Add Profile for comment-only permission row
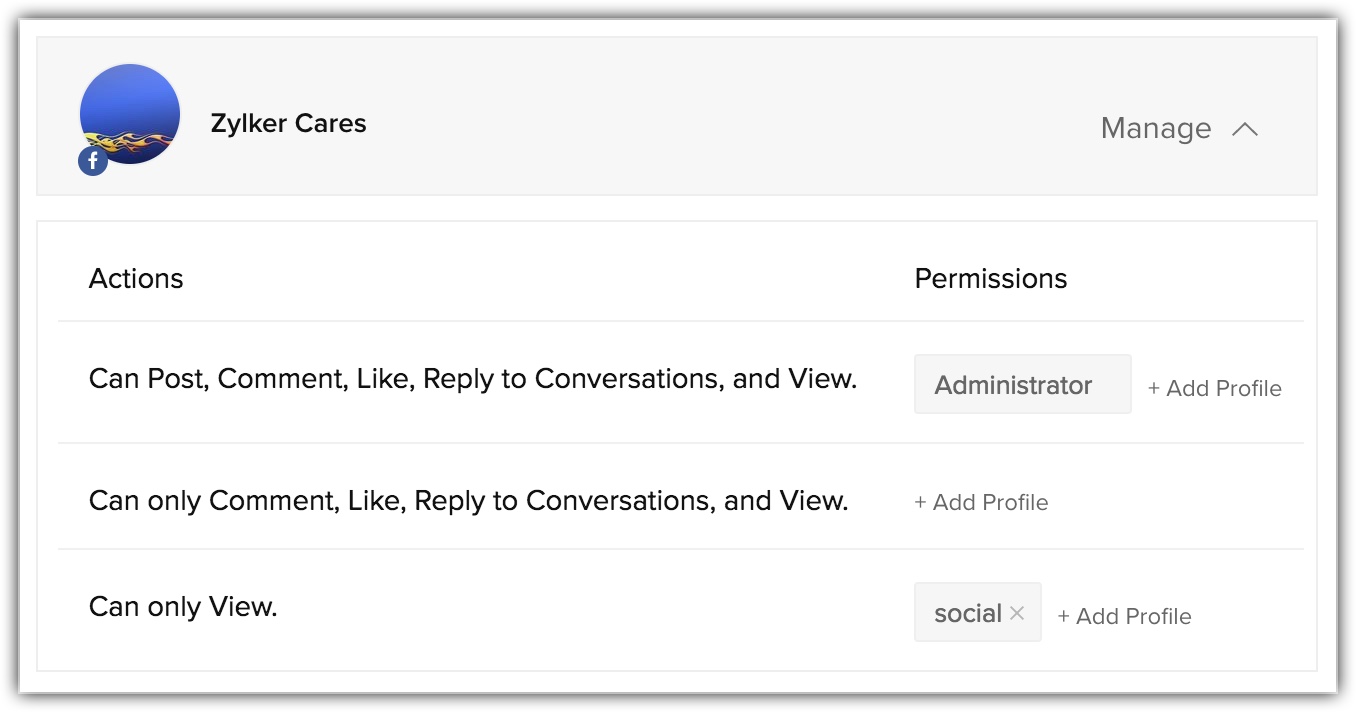This screenshot has height=712, width=1356. click(990, 502)
